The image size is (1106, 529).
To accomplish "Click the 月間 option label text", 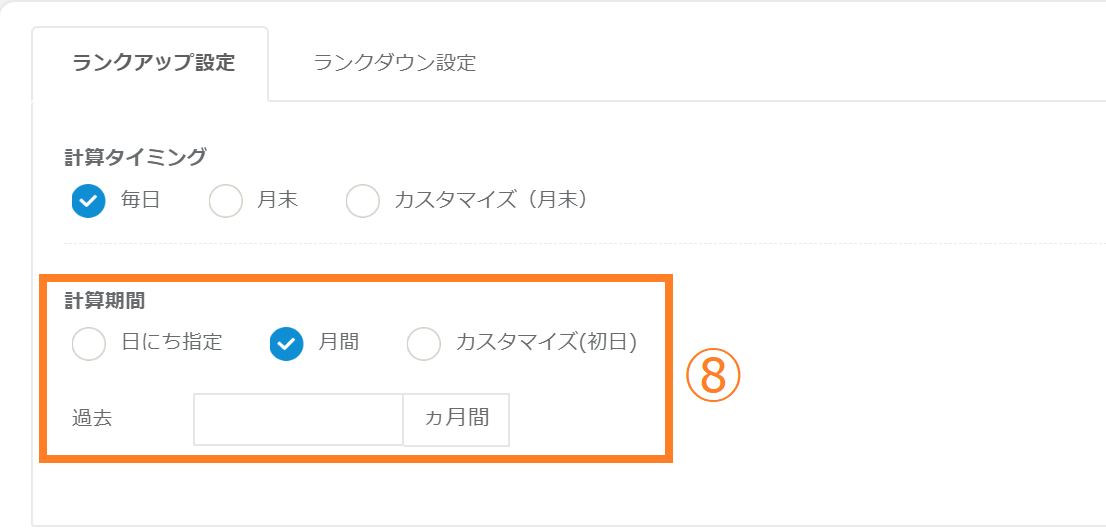I will [339, 342].
